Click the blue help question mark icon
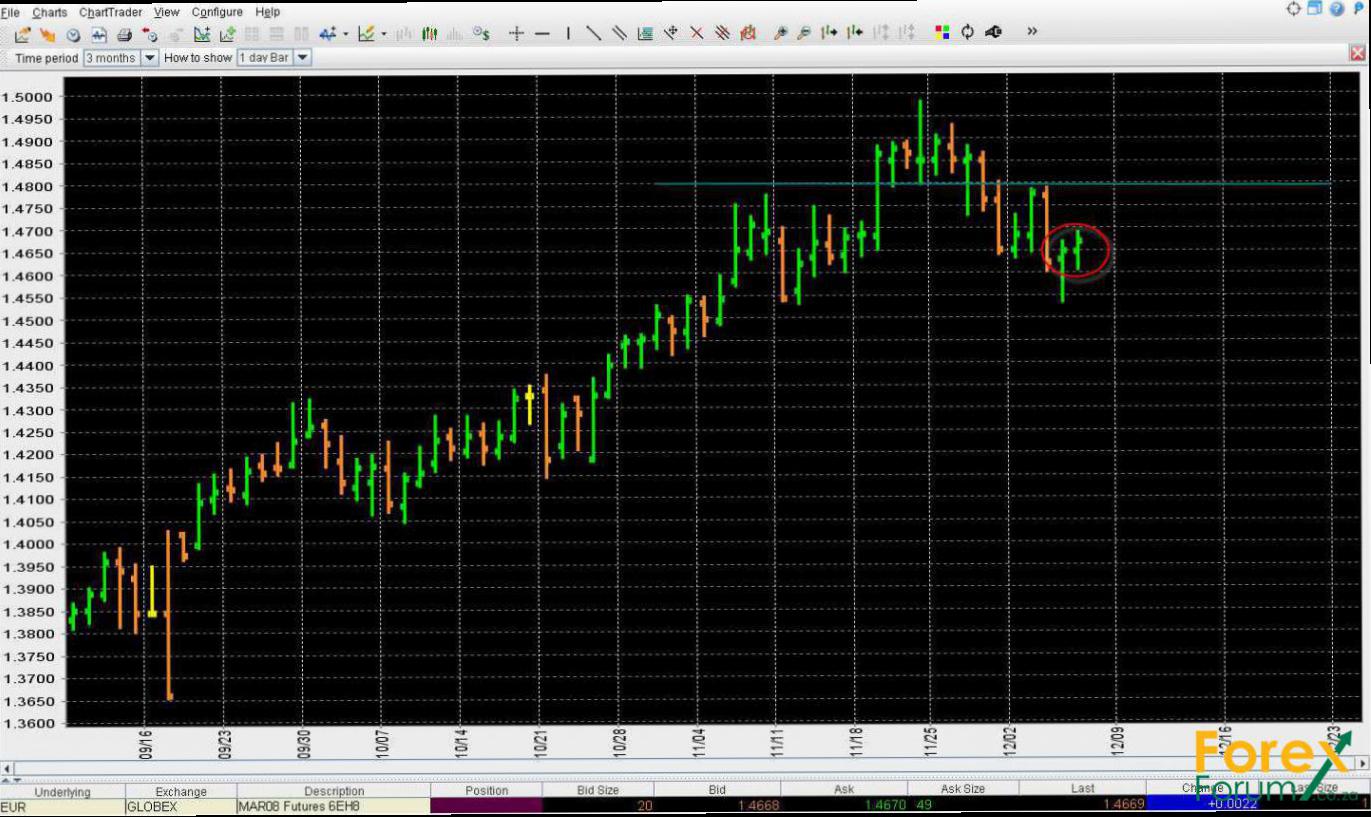 pos(1337,10)
